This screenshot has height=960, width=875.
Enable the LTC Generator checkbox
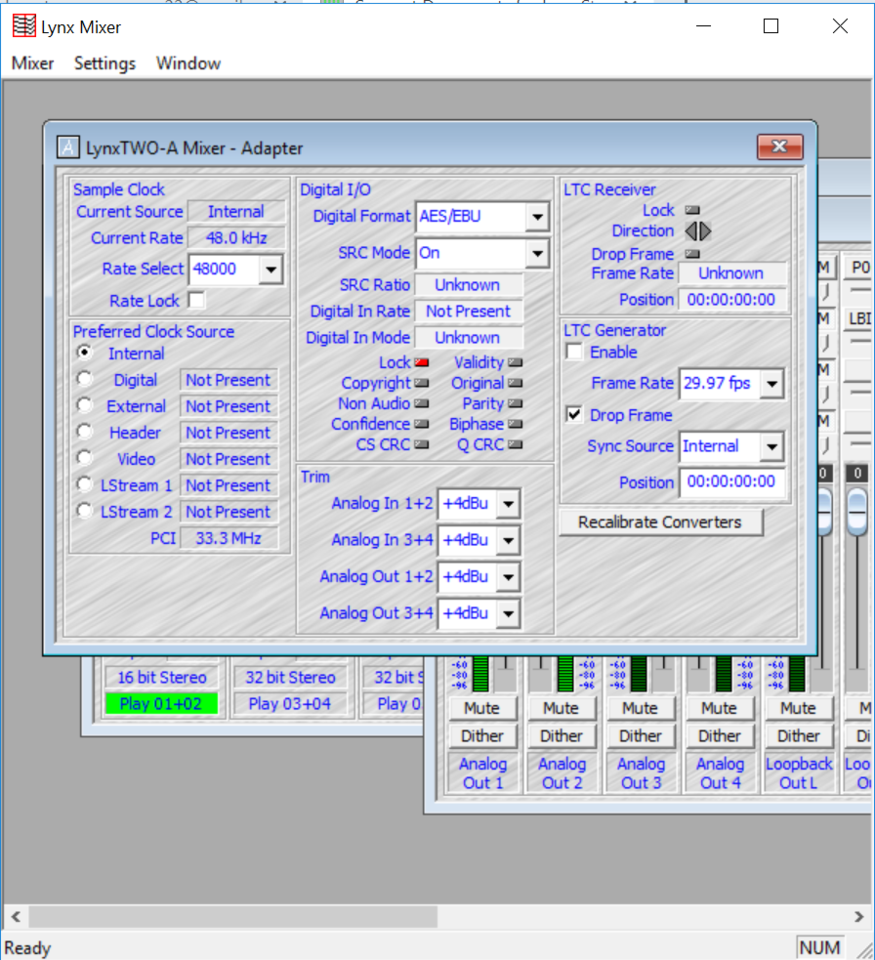click(x=574, y=352)
